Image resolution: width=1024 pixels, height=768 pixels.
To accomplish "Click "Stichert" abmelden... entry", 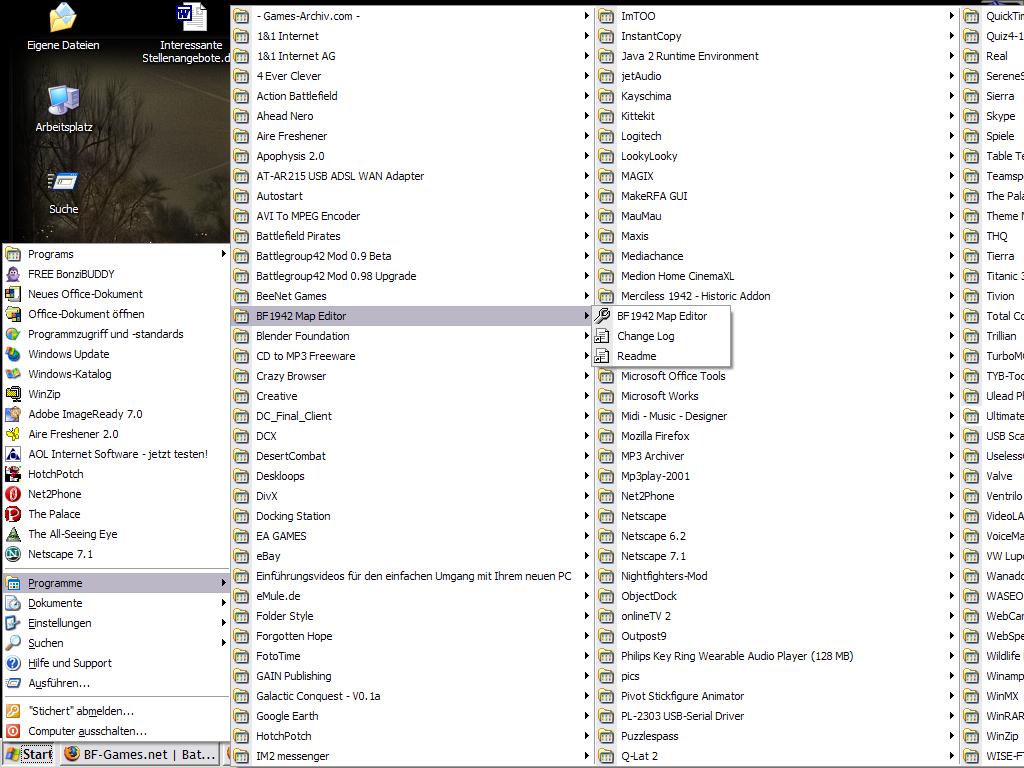I will (x=116, y=711).
